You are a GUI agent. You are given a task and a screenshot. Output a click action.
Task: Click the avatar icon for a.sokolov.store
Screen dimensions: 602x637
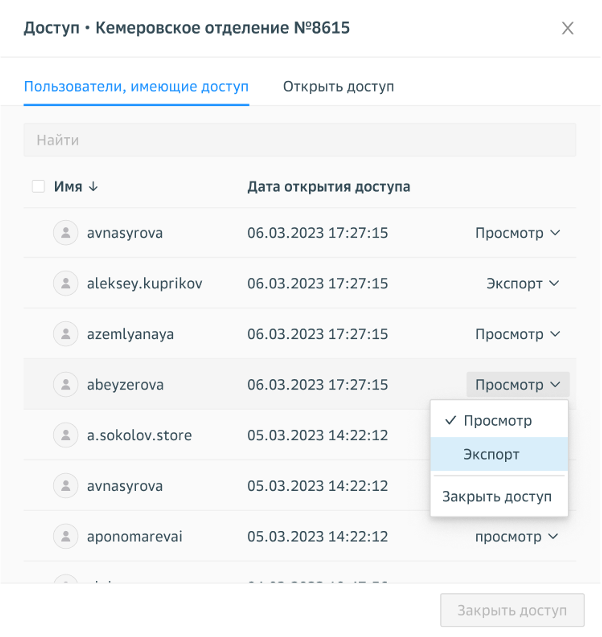pyautogui.click(x=65, y=435)
